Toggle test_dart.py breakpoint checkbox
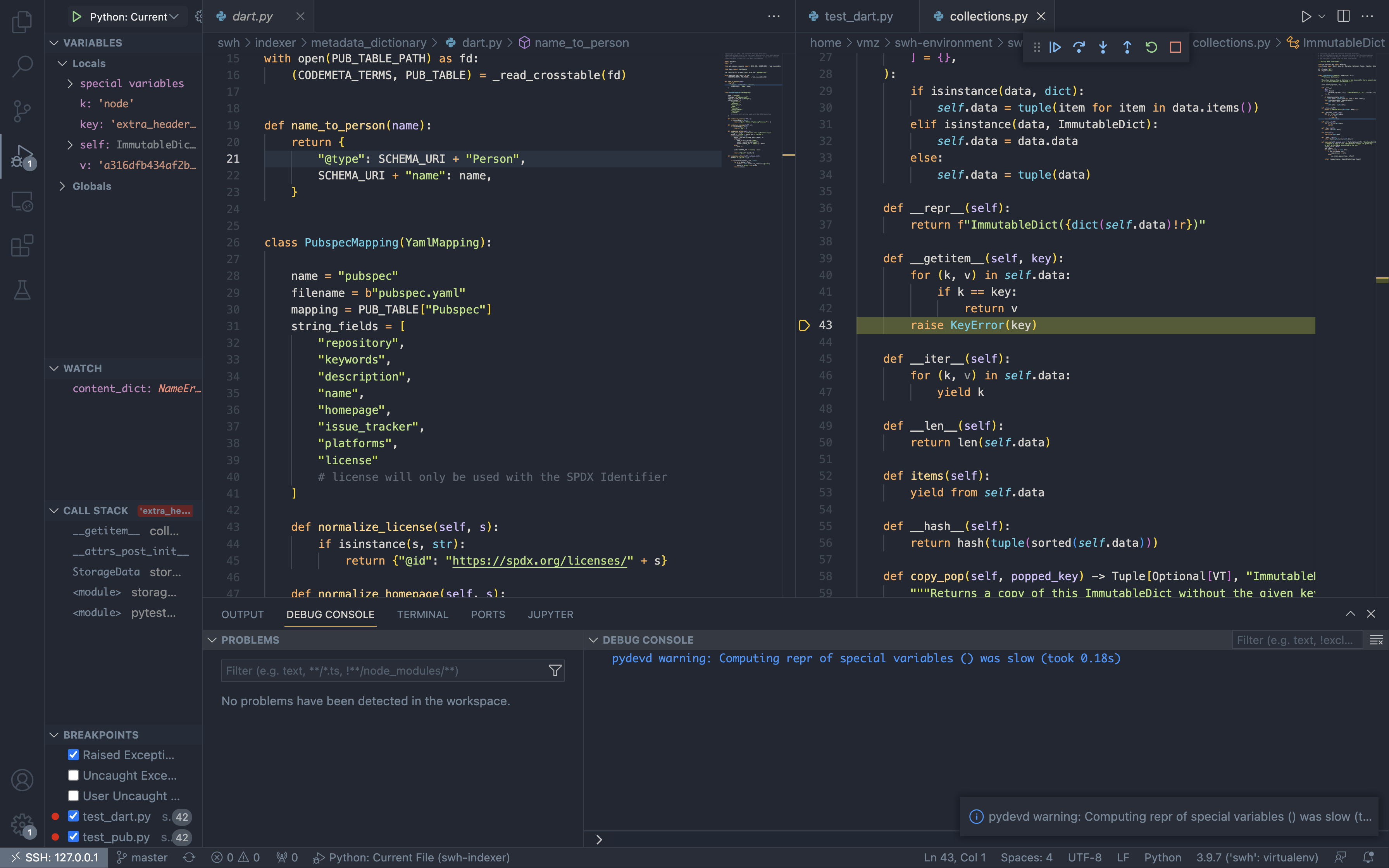 click(x=74, y=816)
